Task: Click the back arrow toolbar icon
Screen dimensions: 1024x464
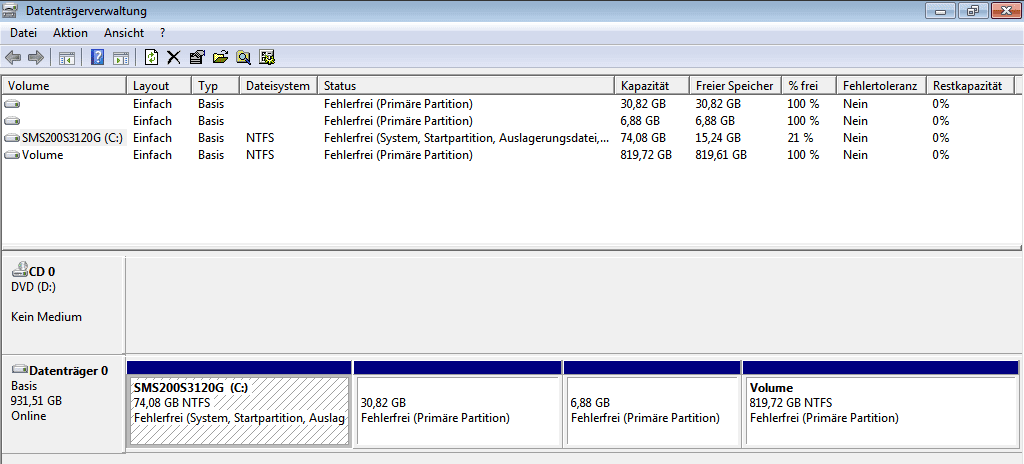Action: [13, 58]
